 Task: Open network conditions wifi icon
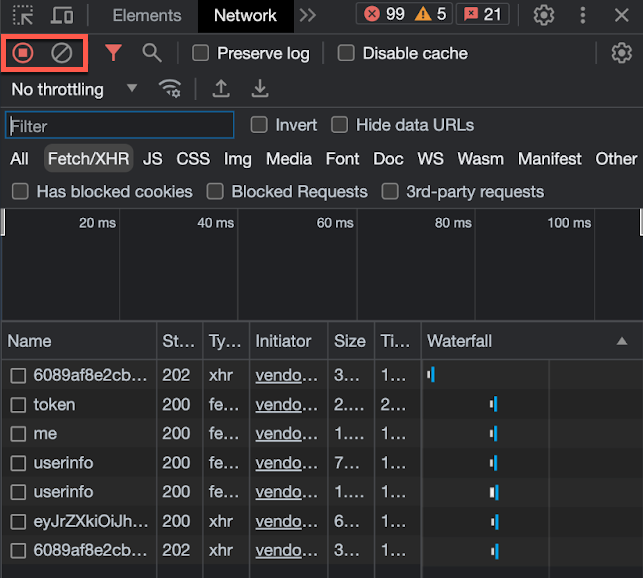pos(170,89)
